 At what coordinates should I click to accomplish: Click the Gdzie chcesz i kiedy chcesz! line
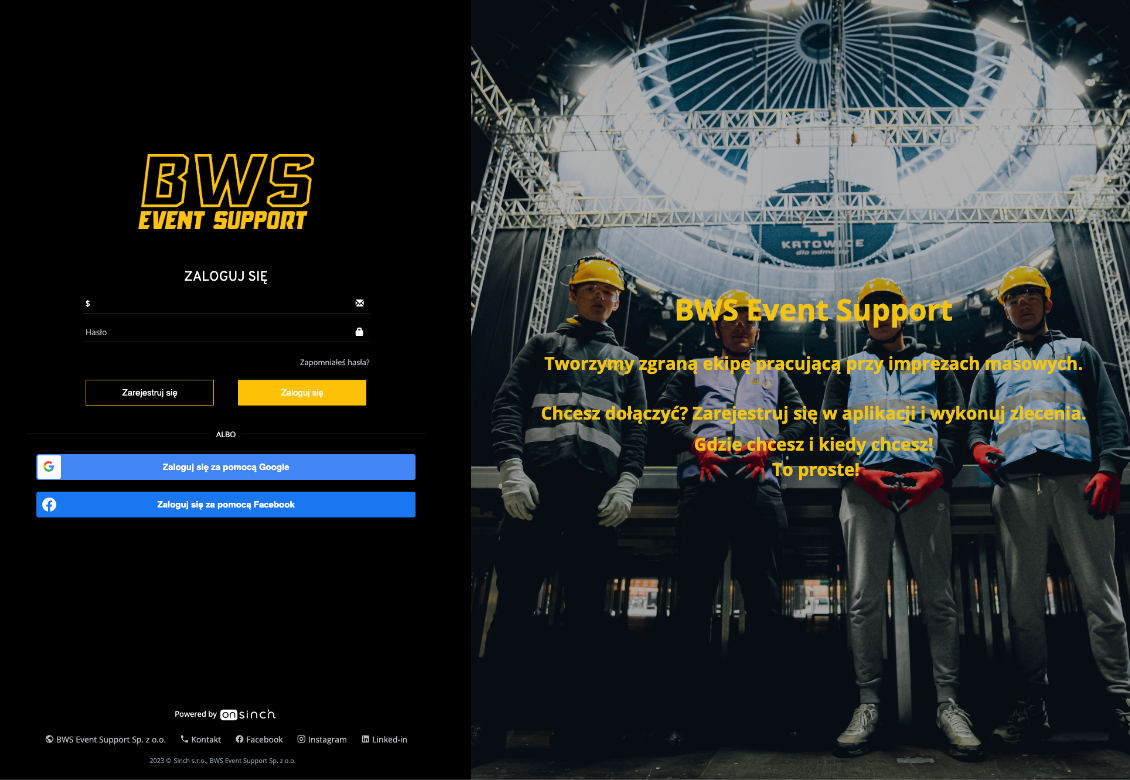click(x=814, y=444)
